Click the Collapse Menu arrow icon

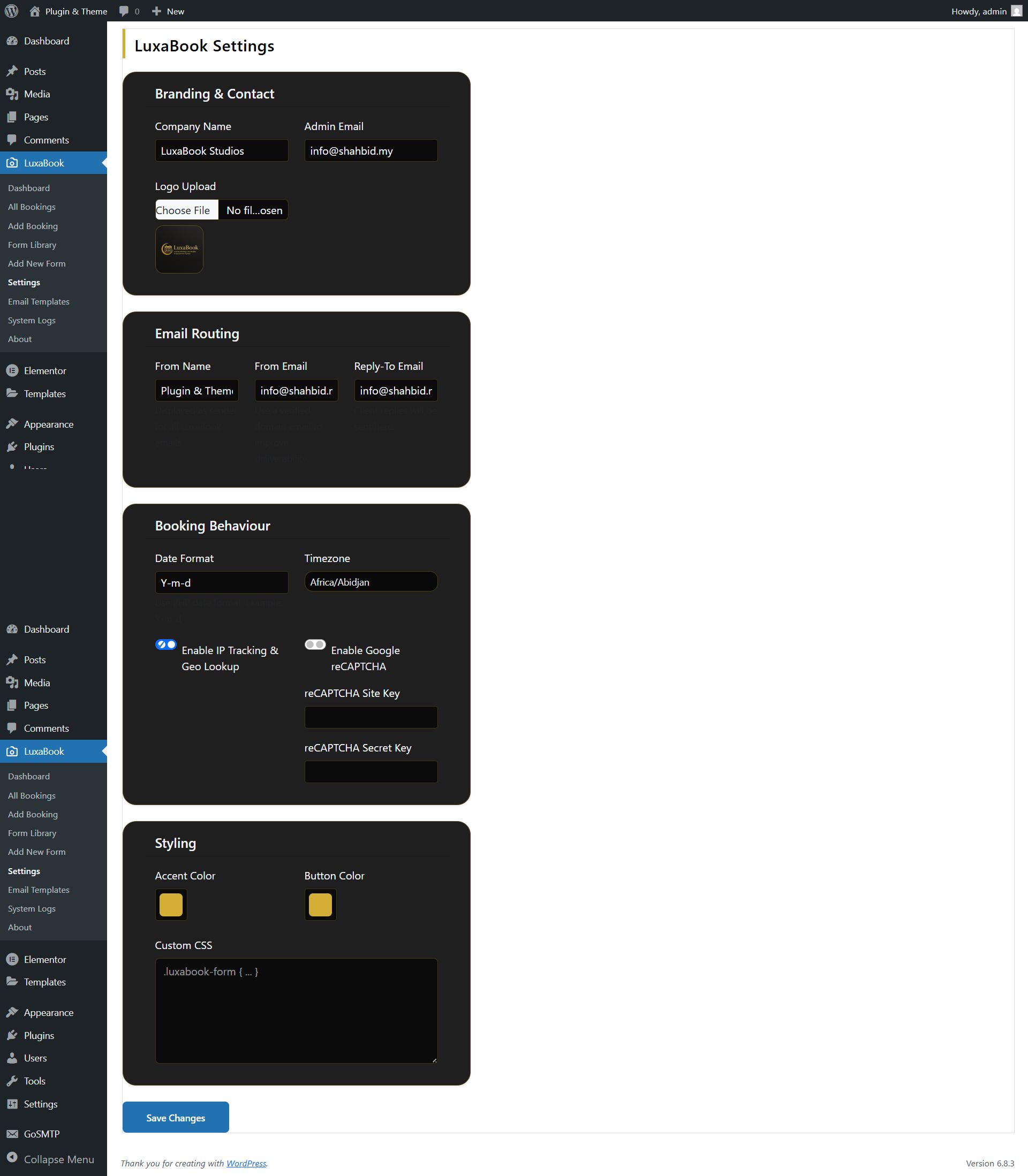(x=12, y=1158)
